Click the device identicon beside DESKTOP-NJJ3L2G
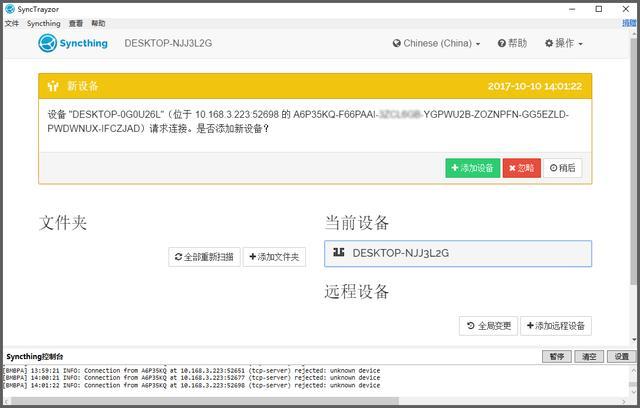The image size is (640, 408). pos(338,253)
